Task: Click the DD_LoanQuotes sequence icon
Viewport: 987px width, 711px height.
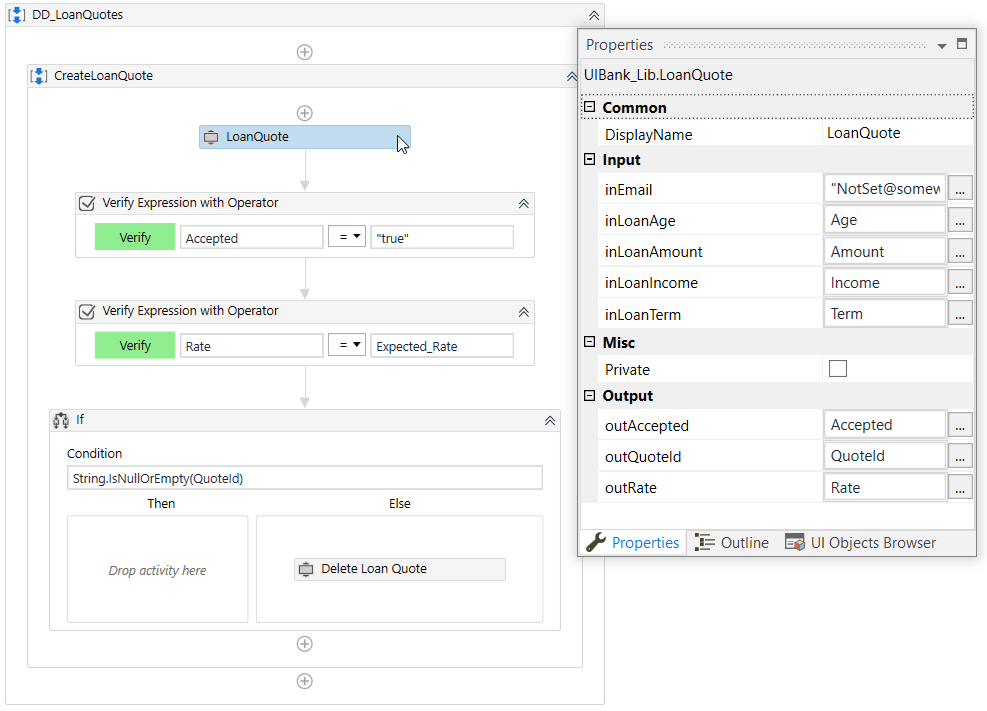Action: pyautogui.click(x=17, y=14)
